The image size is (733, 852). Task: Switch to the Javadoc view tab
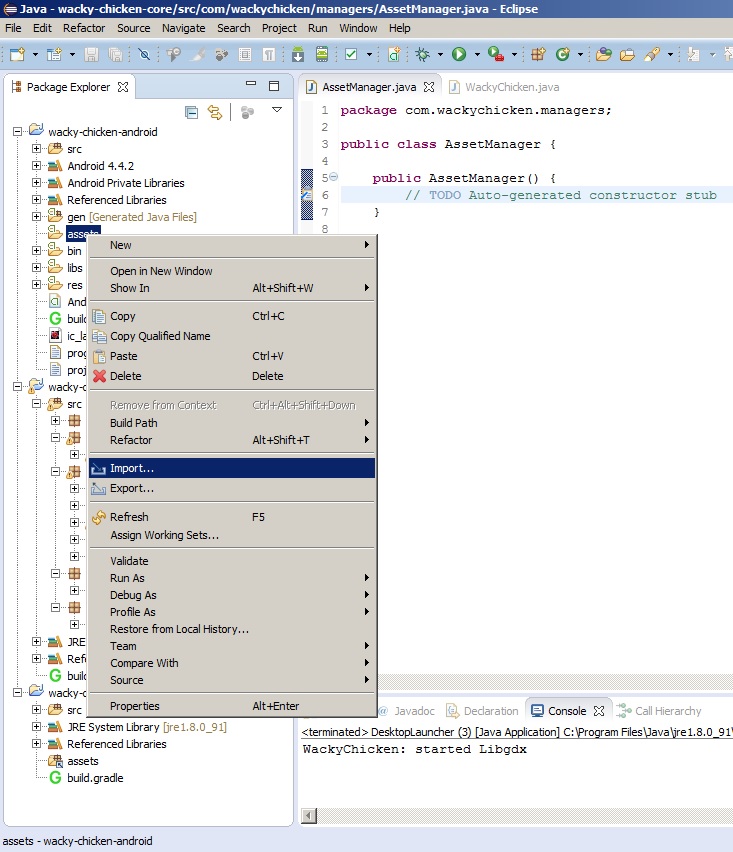(407, 711)
